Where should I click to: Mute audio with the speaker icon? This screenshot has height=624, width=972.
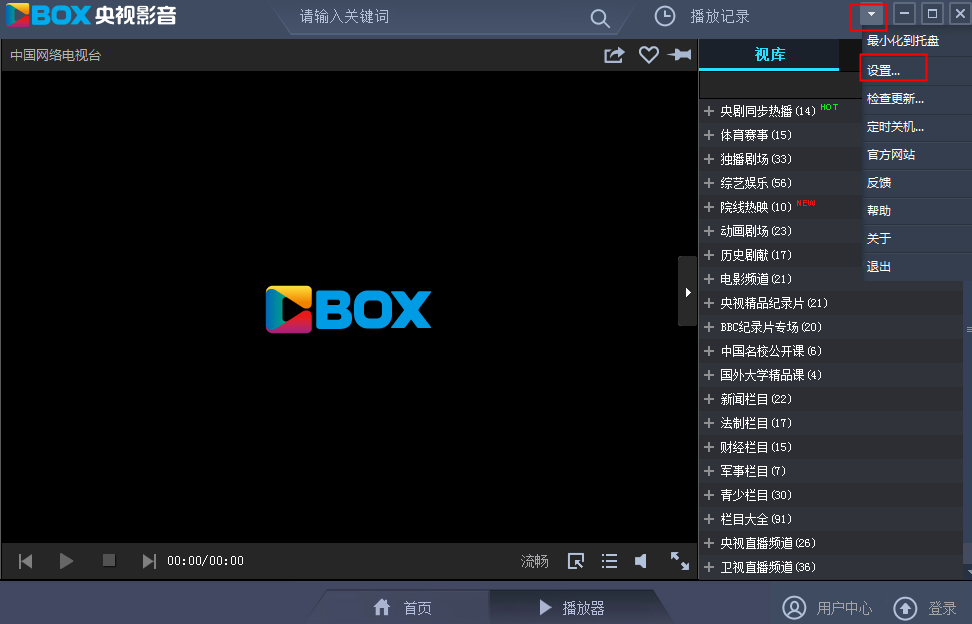pyautogui.click(x=641, y=561)
